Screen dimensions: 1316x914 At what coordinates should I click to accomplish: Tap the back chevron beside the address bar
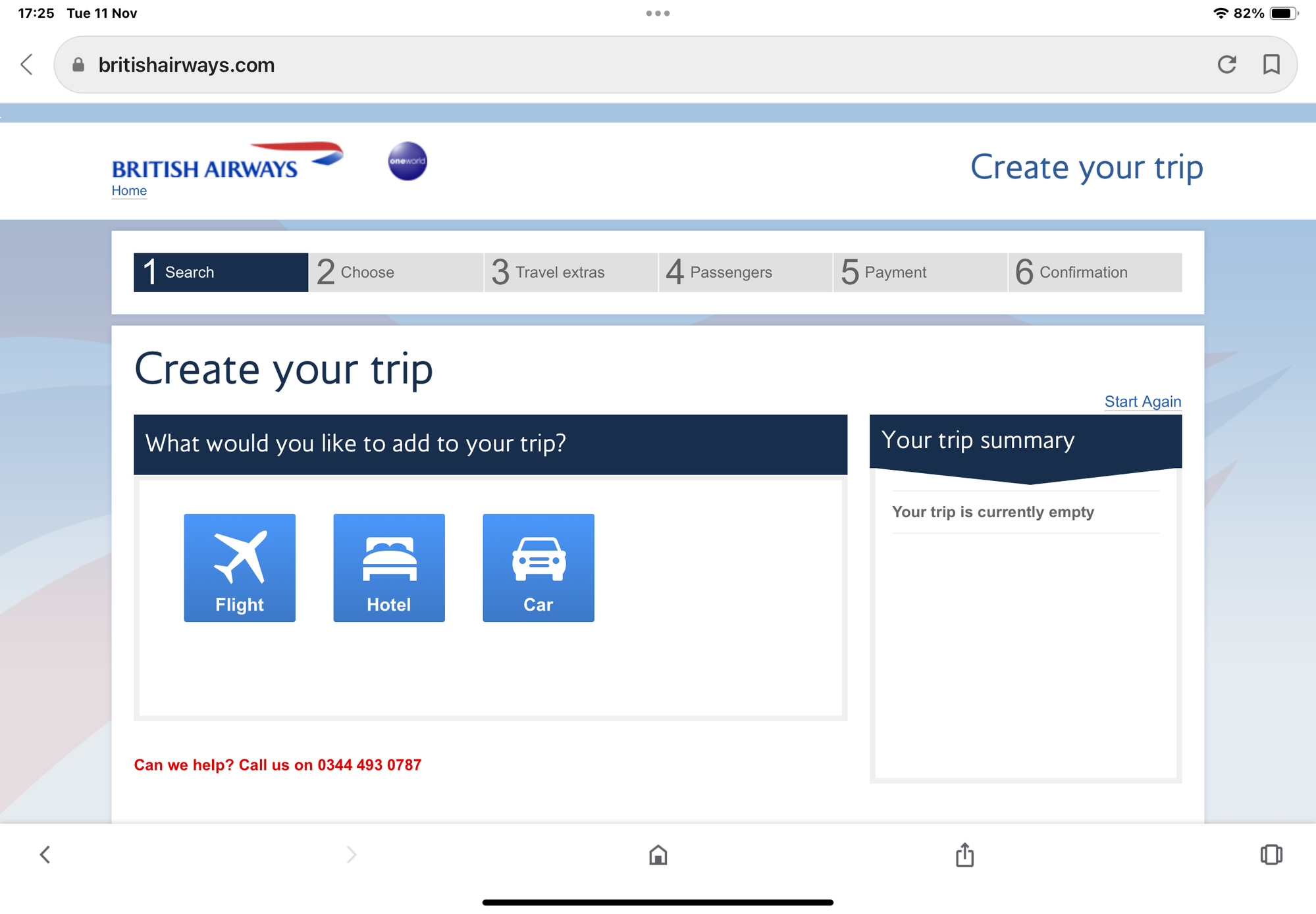[27, 64]
